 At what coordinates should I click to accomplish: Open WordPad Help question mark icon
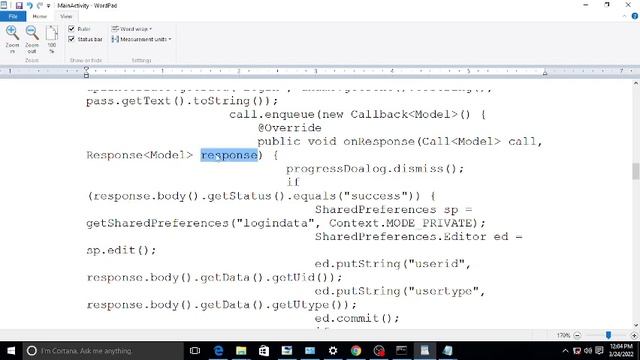coord(635,16)
